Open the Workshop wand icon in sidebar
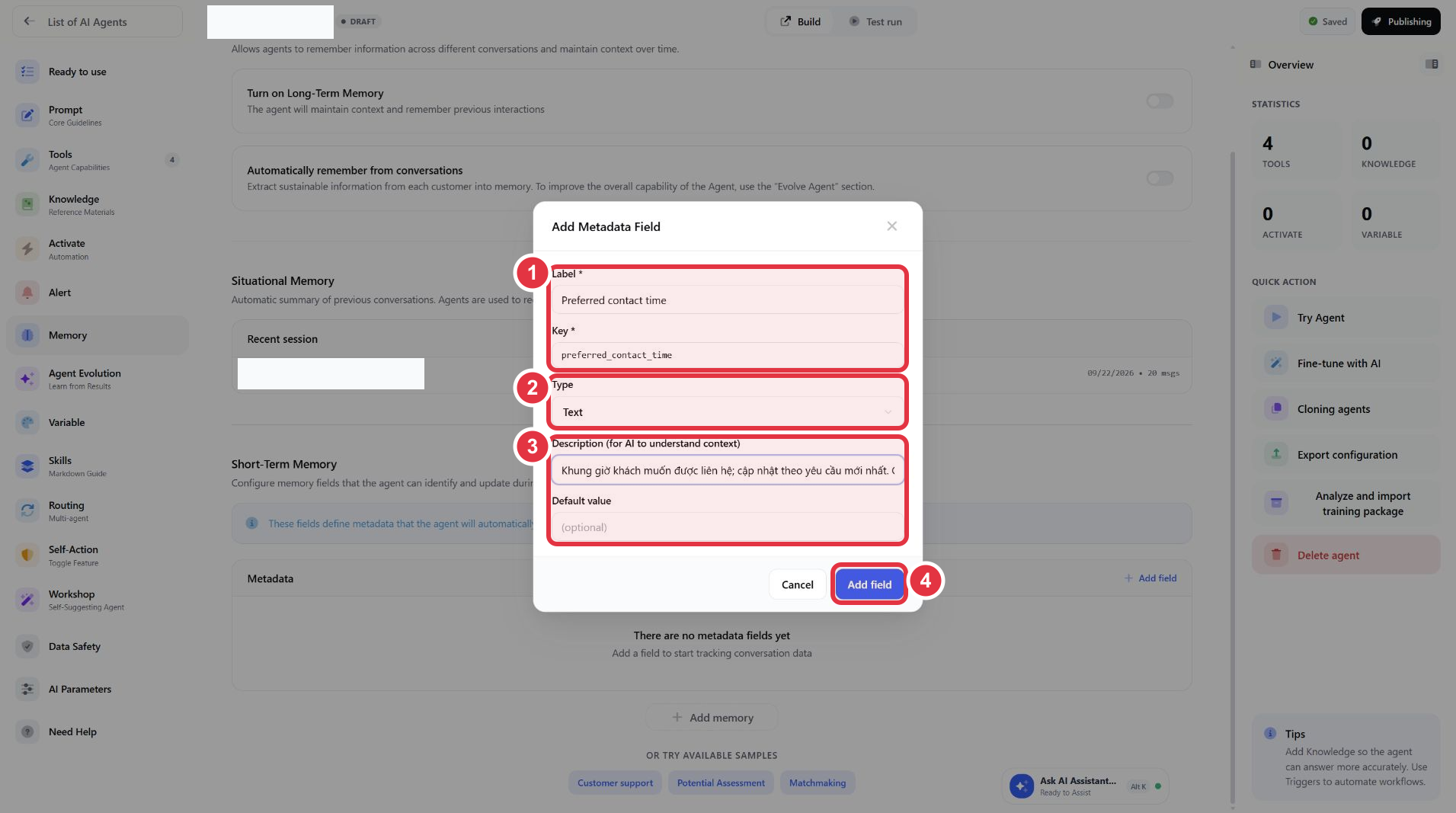Viewport: 1456px width, 813px height. tap(27, 600)
